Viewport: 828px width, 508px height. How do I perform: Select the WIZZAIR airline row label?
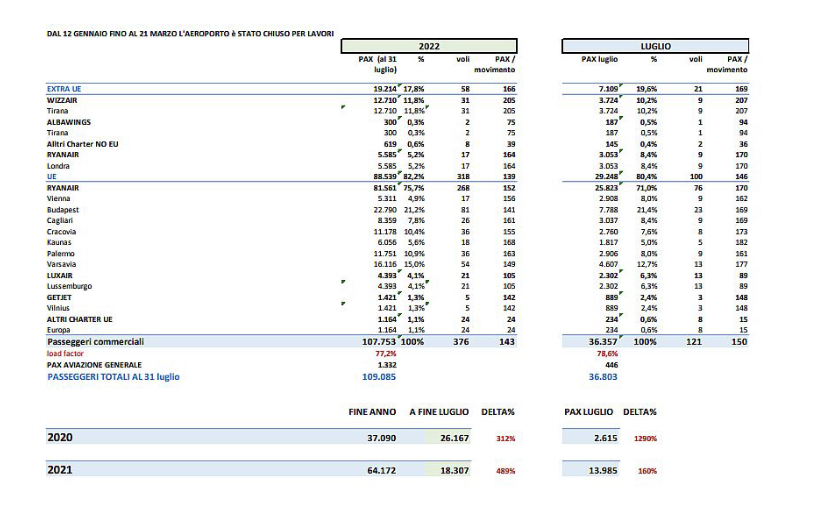64,101
